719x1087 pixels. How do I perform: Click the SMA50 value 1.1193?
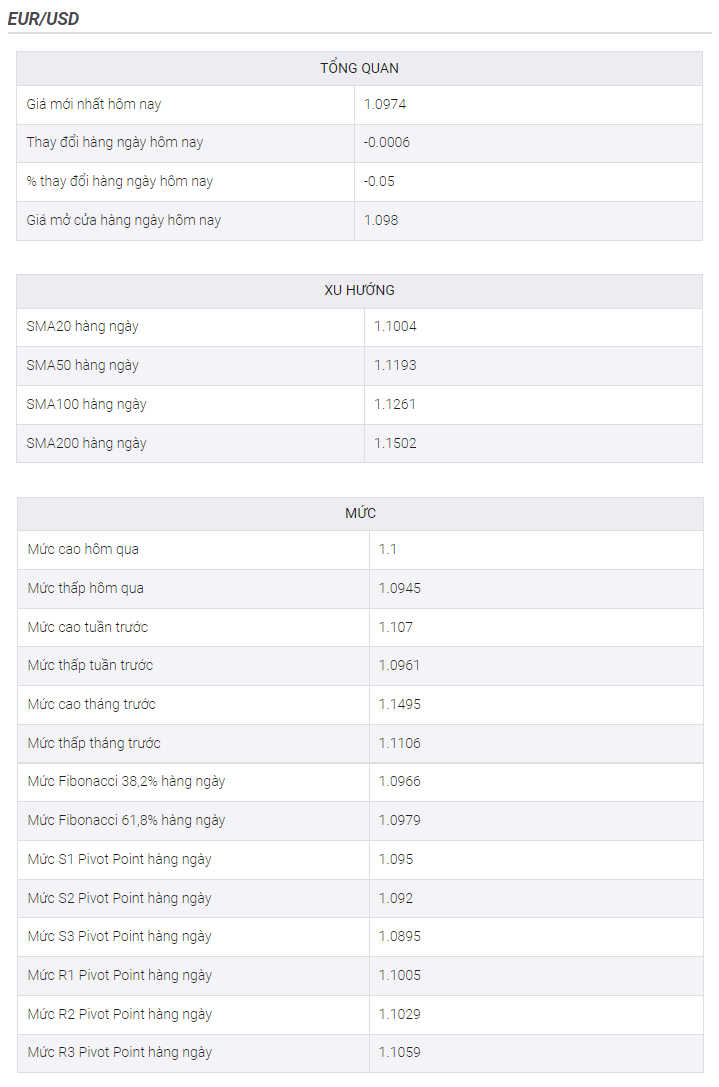coord(395,365)
